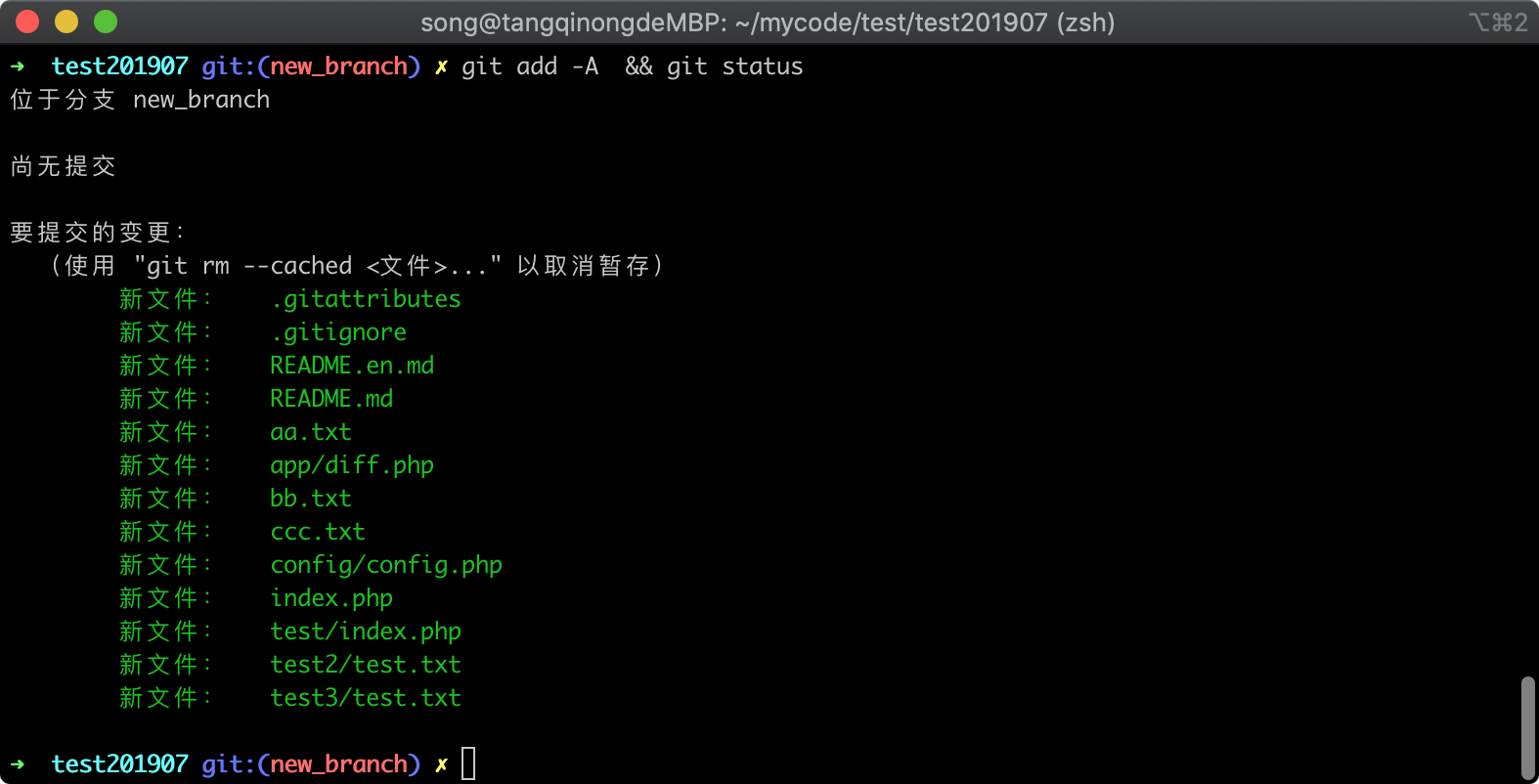The height and width of the screenshot is (784, 1539).
Task: Click '新文件:' label beside test3/test.txt
Action: tap(165, 698)
